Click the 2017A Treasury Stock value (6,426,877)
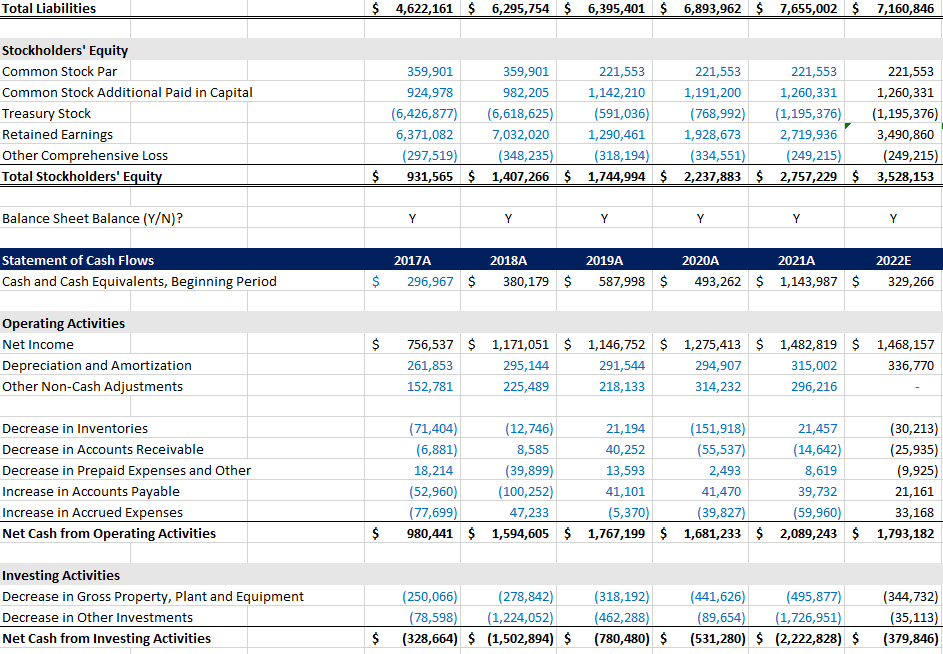This screenshot has height=654, width=943. (424, 114)
